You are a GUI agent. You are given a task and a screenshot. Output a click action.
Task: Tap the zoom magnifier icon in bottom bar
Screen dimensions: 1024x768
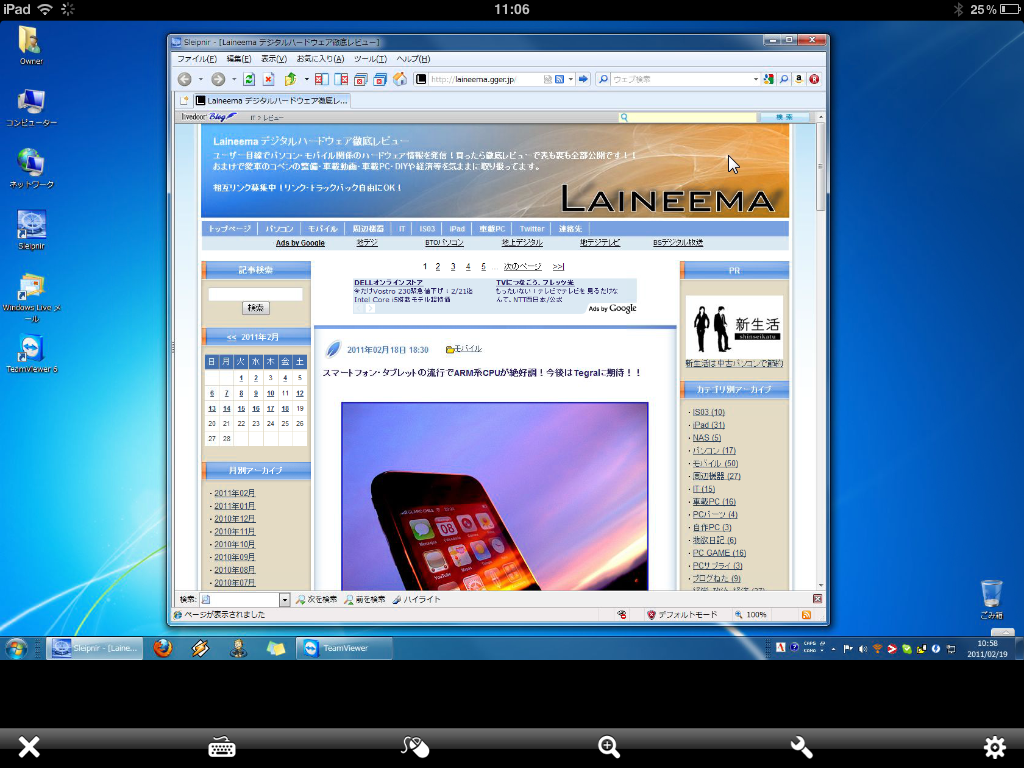[609, 746]
